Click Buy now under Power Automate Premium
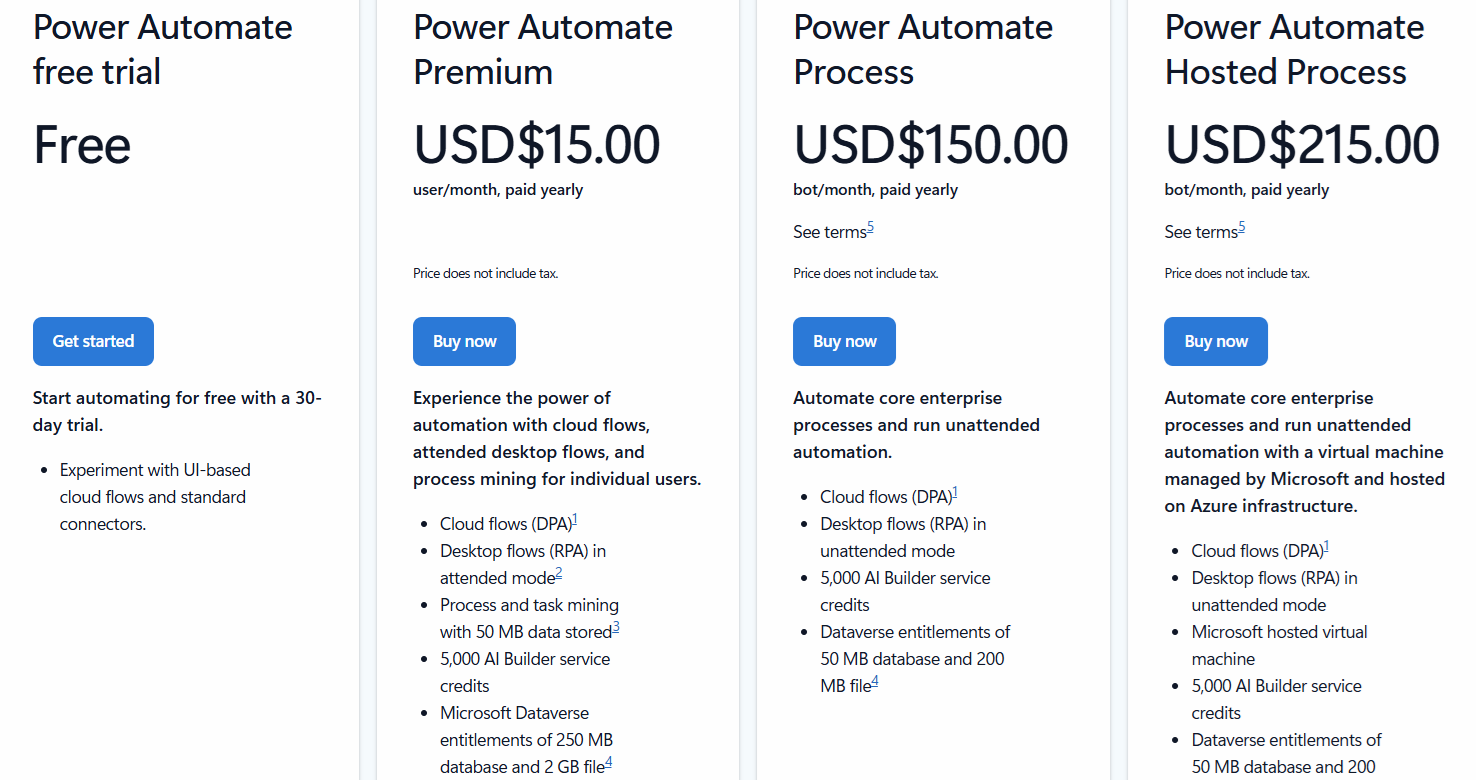1476x780 pixels. click(x=464, y=341)
